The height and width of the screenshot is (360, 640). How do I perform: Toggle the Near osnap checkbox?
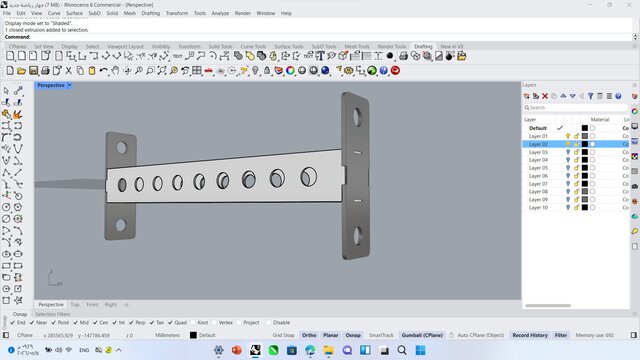point(32,322)
